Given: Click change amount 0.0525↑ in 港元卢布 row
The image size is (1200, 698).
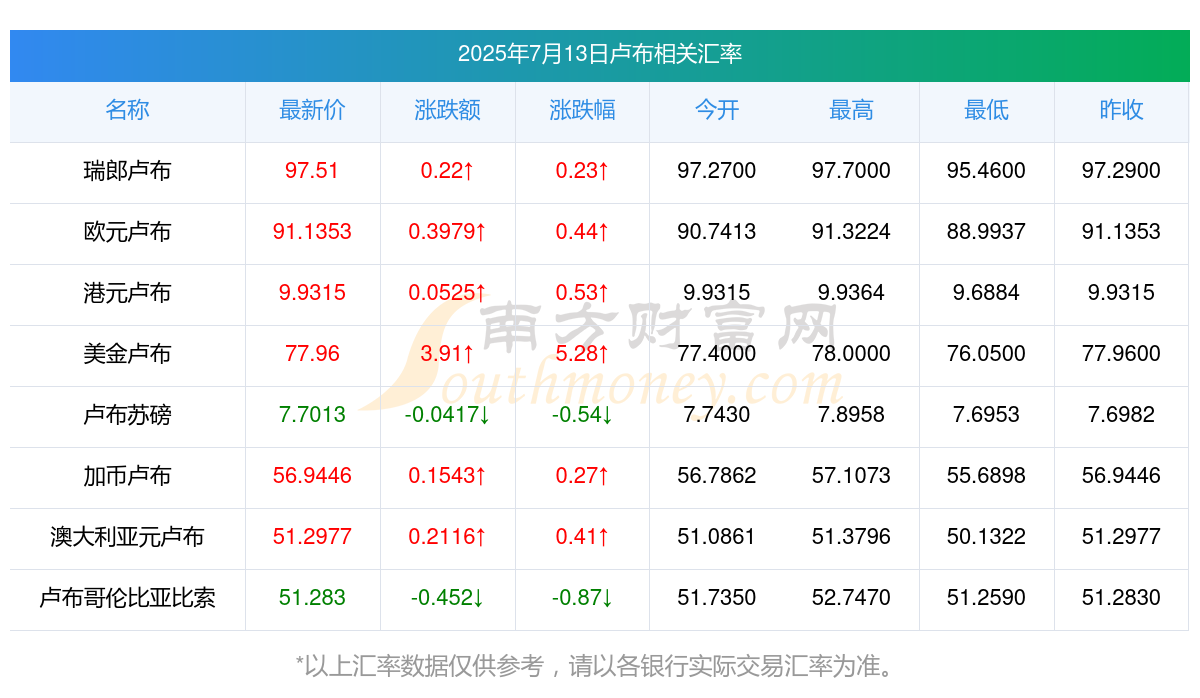Looking at the screenshot, I should click(447, 293).
